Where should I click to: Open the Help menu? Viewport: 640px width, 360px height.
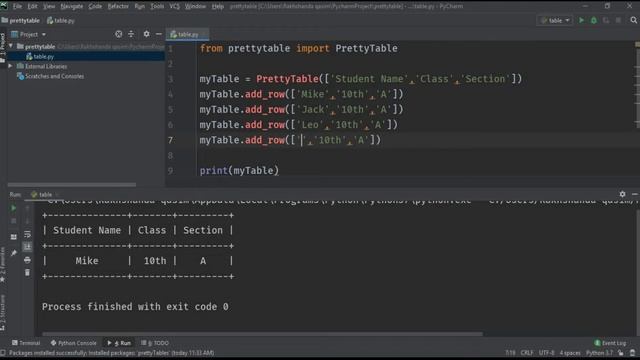(218, 6)
